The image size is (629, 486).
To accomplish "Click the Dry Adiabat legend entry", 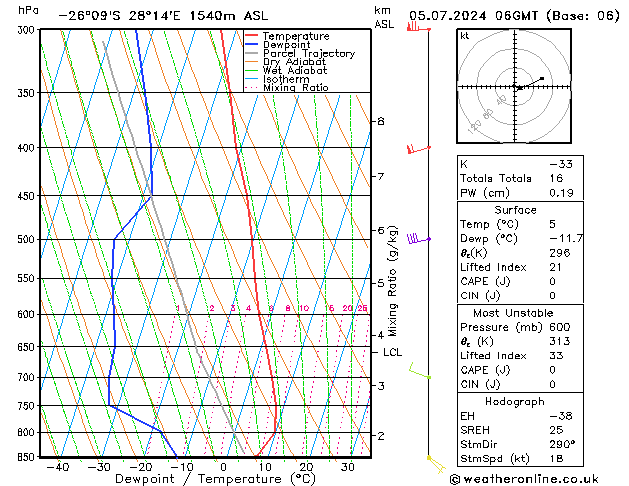I will (x=286, y=62).
